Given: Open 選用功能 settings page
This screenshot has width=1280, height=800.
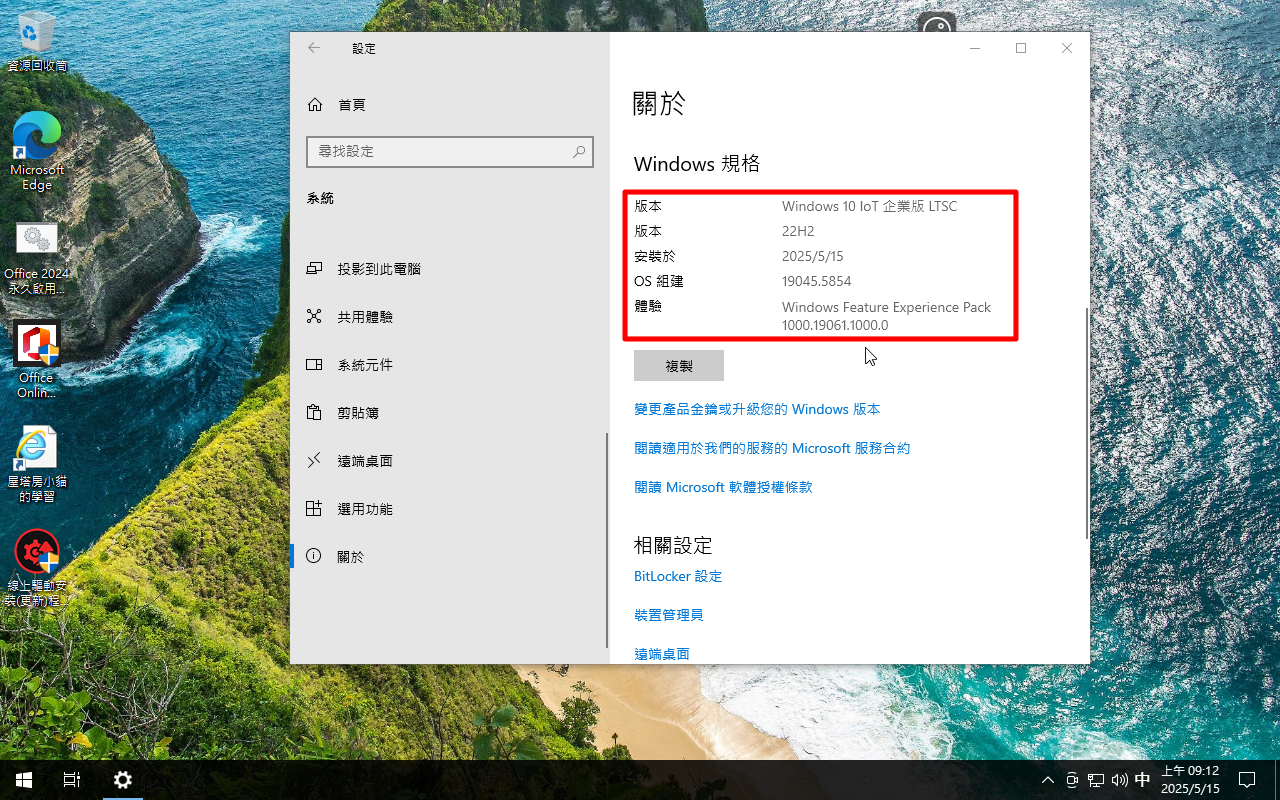Looking at the screenshot, I should click(x=450, y=509).
